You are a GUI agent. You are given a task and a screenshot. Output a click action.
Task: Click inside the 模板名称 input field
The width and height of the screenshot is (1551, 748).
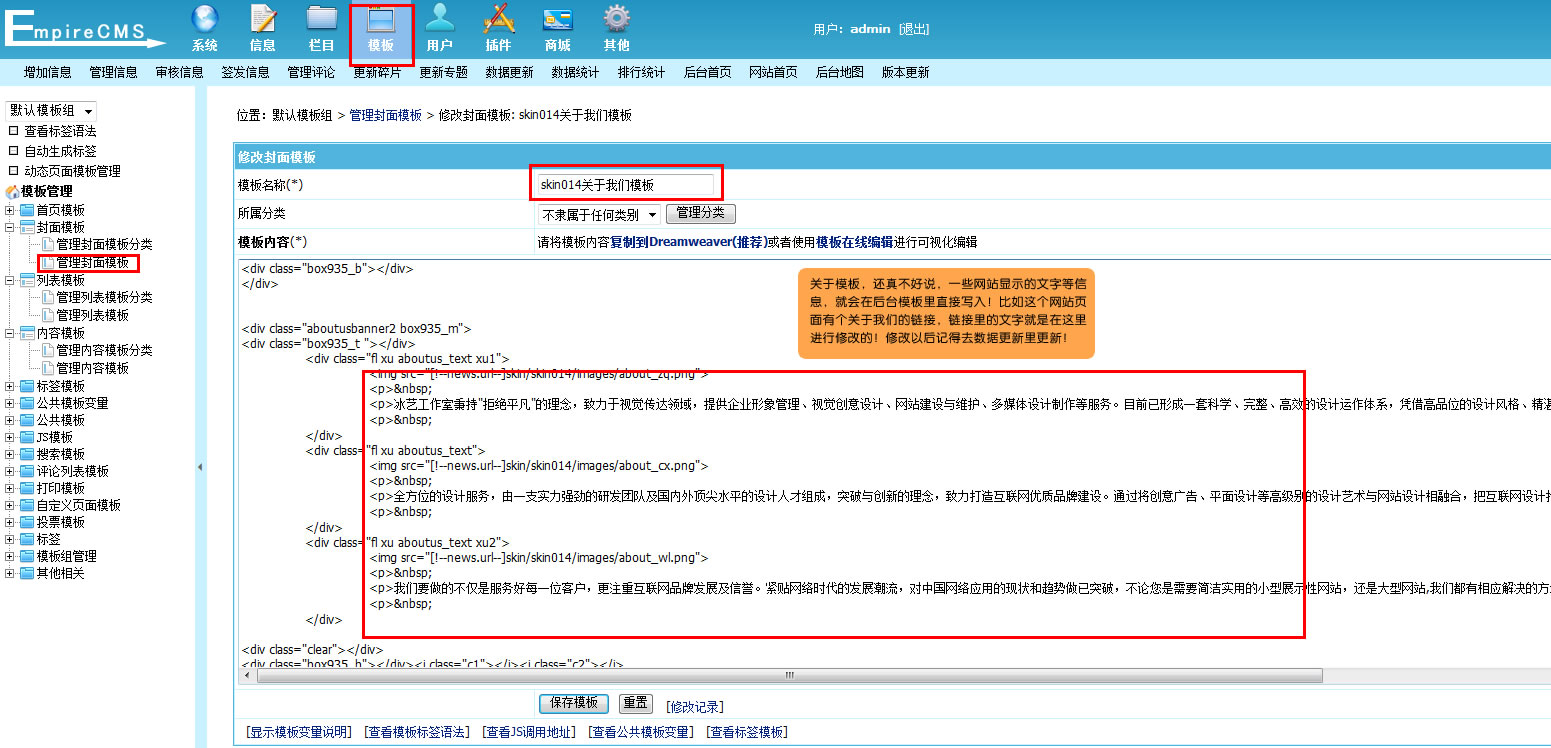tap(627, 183)
